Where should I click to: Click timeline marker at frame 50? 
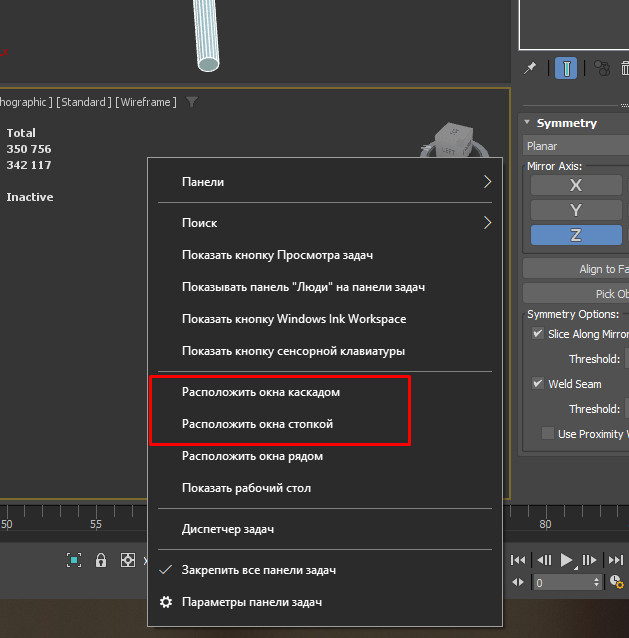click(6, 524)
